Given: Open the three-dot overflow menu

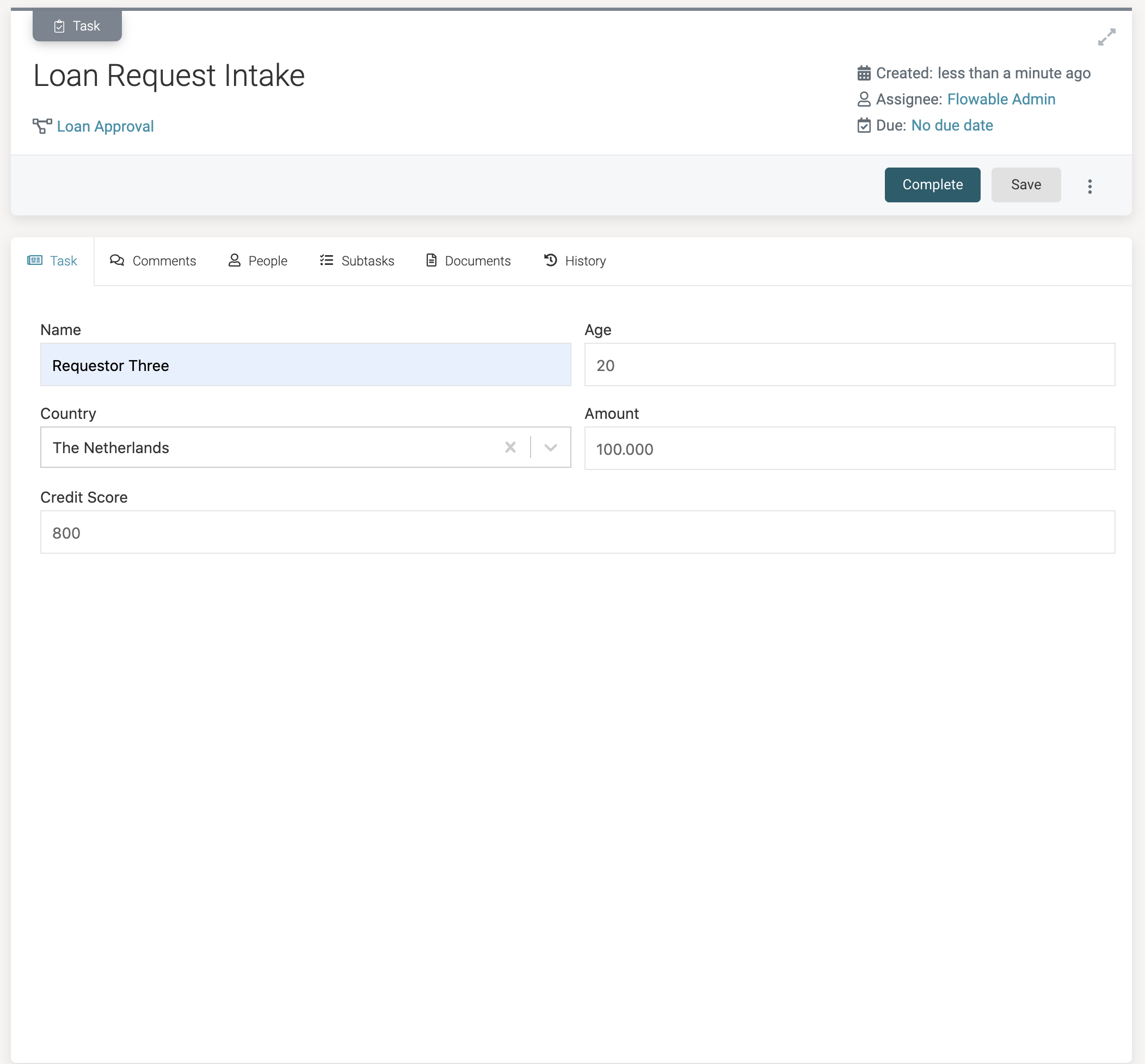Looking at the screenshot, I should pos(1089,185).
